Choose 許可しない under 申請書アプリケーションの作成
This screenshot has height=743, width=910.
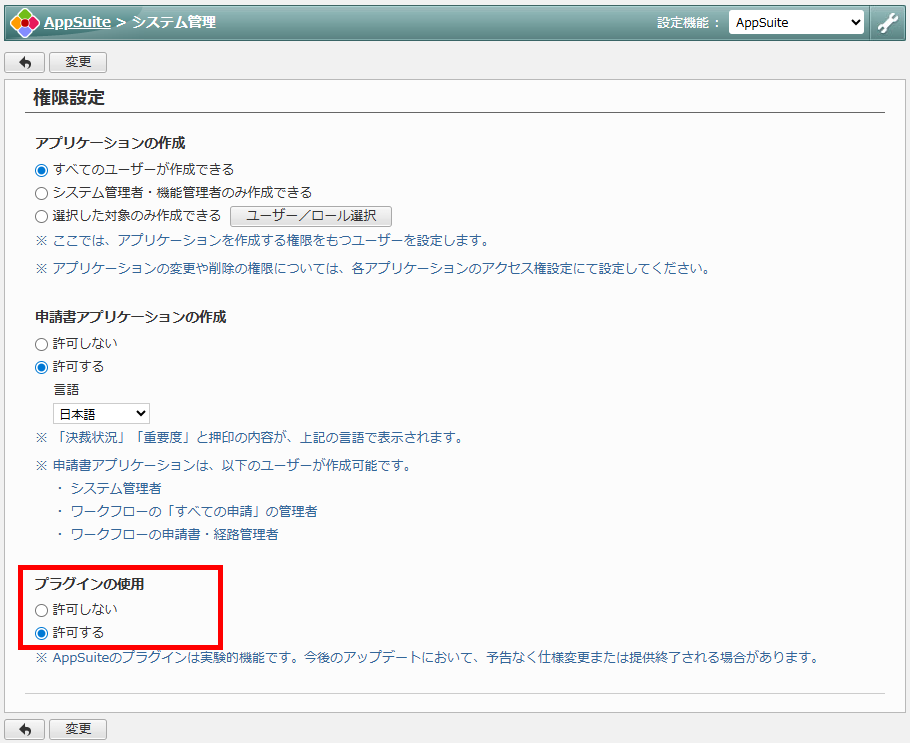[42, 344]
